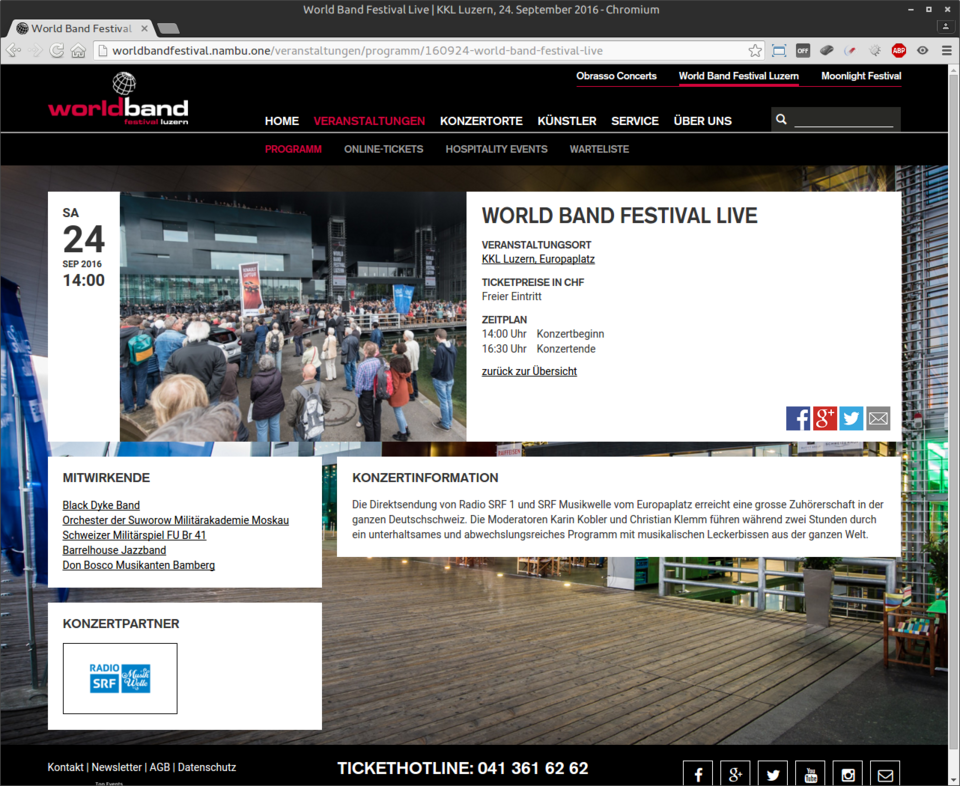Screen dimensions: 960x786
Task: Open the KONZERTORTE menu item
Action: pyautogui.click(x=481, y=121)
